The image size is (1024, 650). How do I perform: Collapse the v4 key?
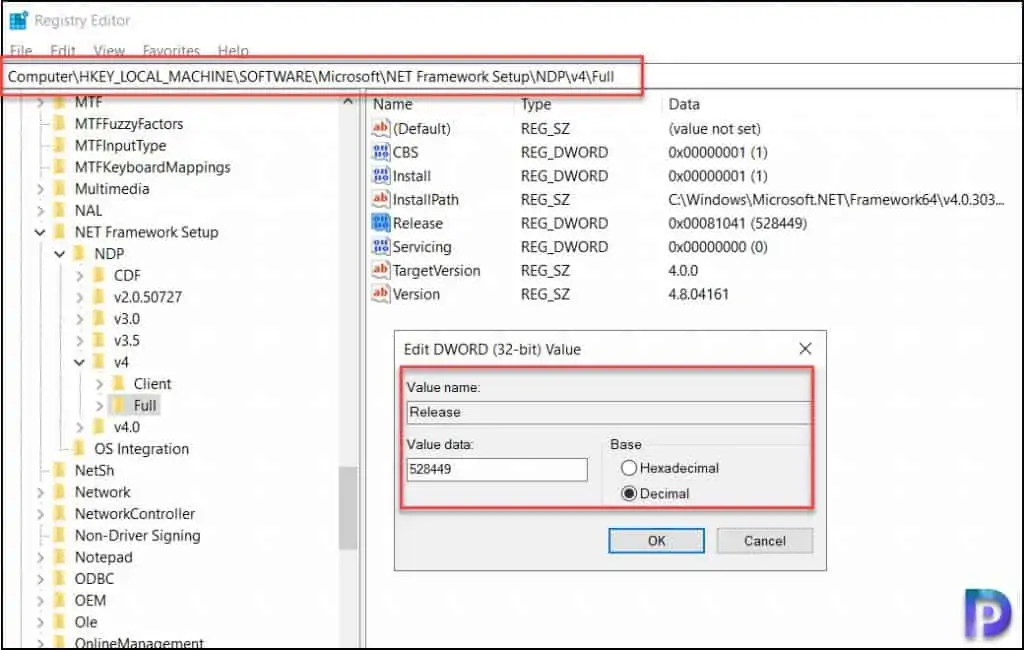click(79, 362)
